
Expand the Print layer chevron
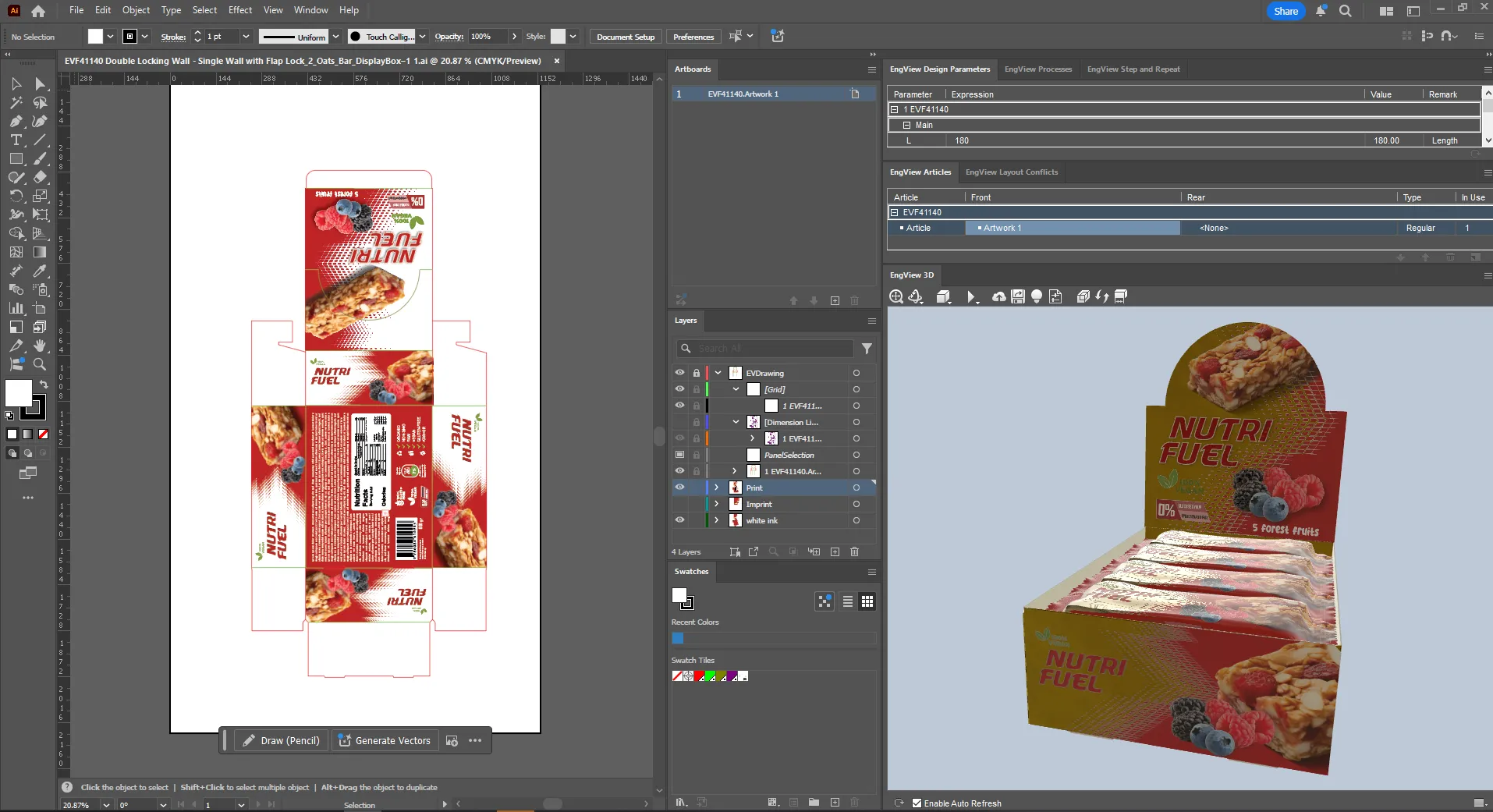(x=717, y=488)
